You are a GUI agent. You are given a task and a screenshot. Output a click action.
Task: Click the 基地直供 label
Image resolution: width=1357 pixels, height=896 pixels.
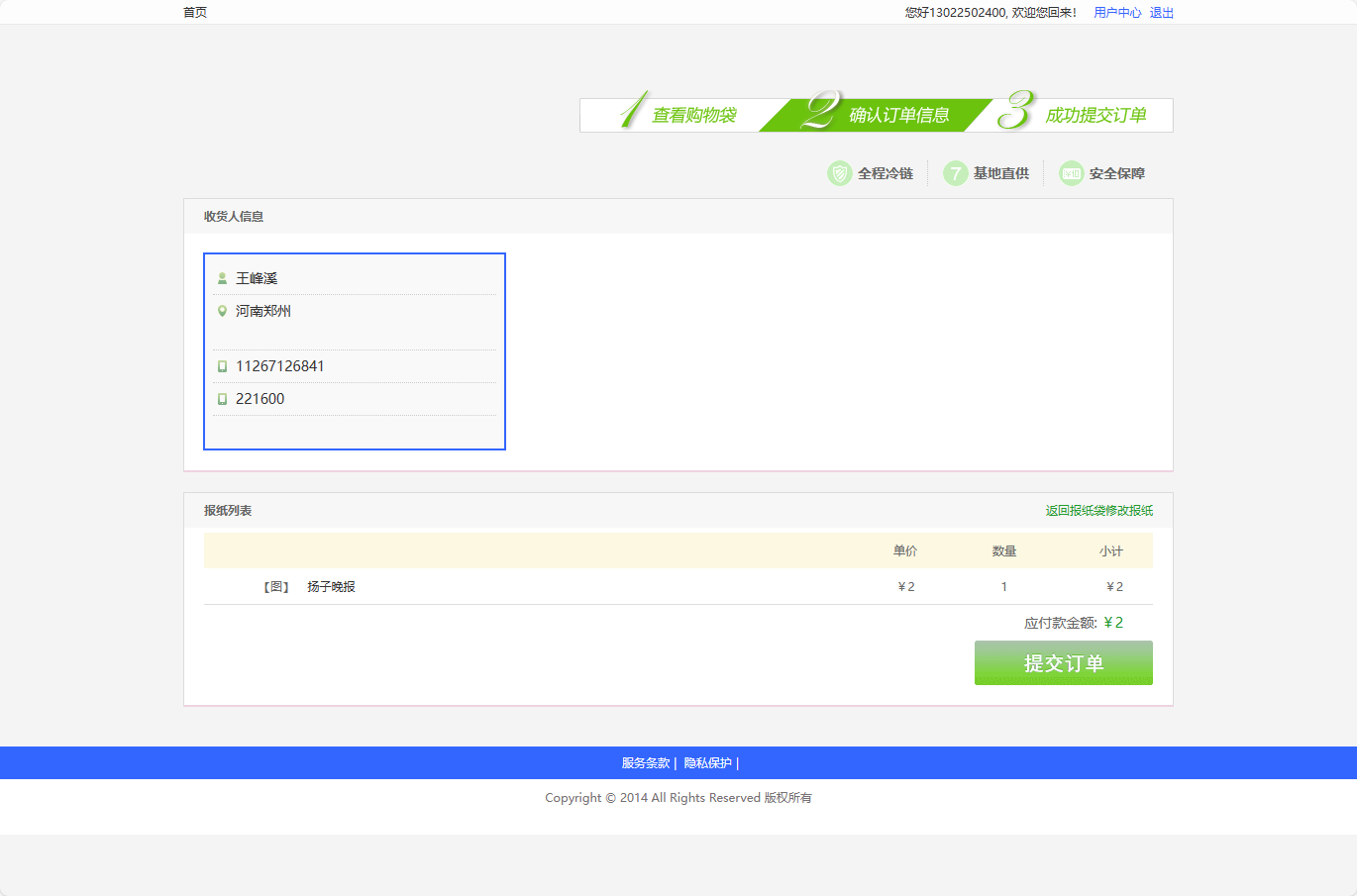[x=1001, y=173]
